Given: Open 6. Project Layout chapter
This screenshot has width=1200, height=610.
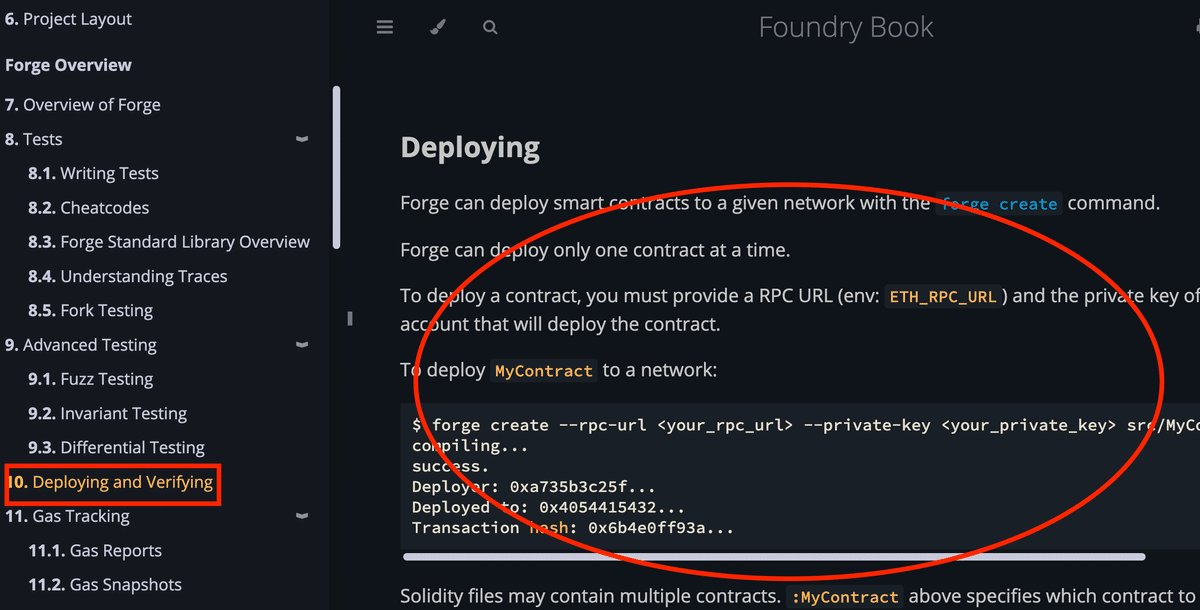Looking at the screenshot, I should (68, 19).
